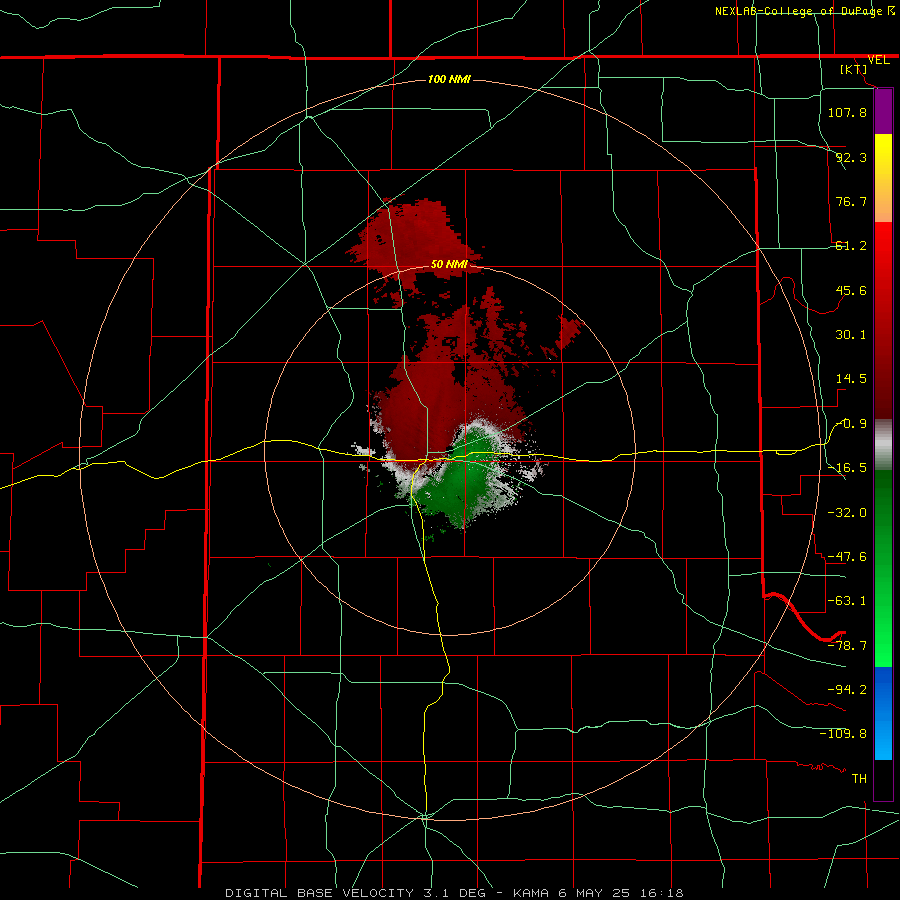Click the -63.1 velocity scale value

[x=847, y=601]
